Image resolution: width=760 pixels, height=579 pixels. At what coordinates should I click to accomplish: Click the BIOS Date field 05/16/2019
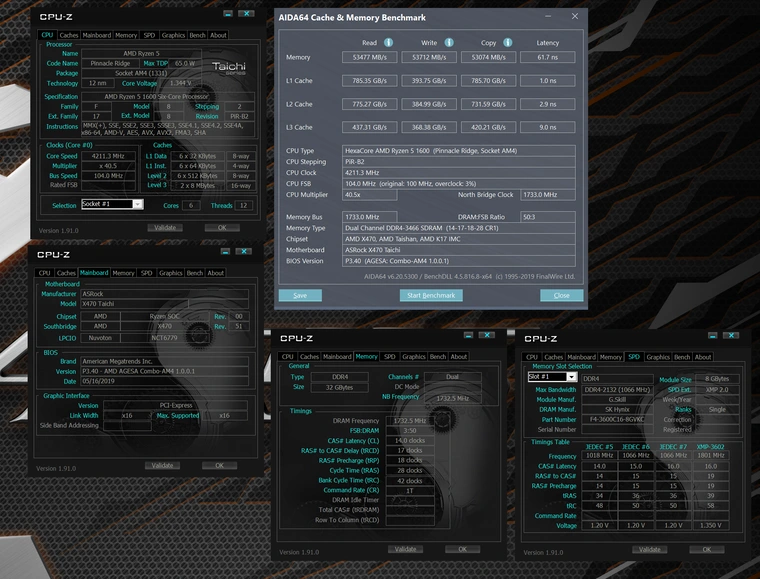pyautogui.click(x=164, y=381)
